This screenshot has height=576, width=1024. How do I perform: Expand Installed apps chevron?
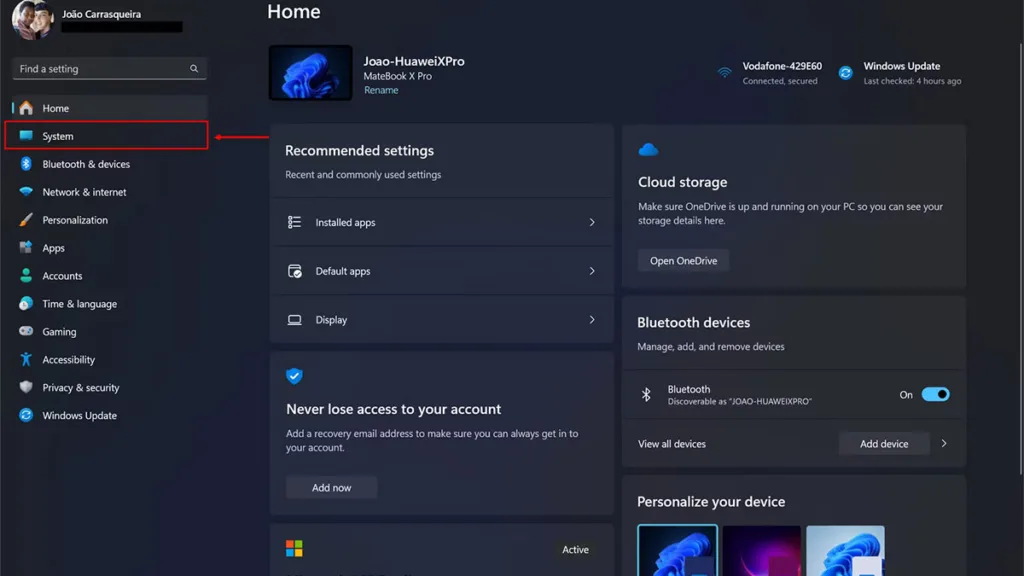coord(592,222)
